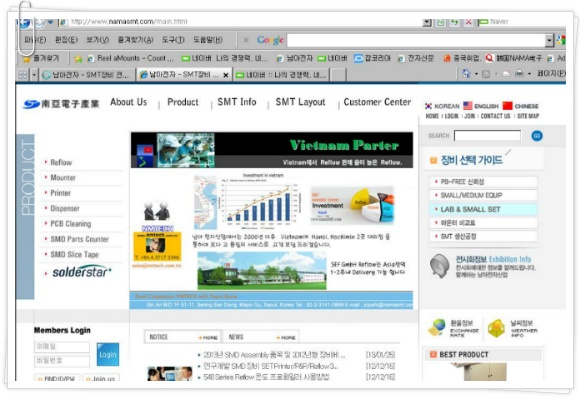
Task: Click the blue GO search button
Action: [537, 136]
